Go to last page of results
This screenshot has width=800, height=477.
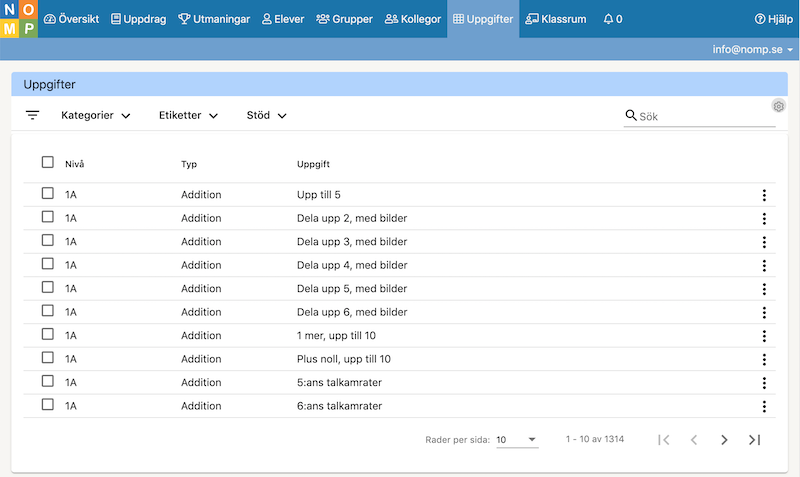(x=755, y=440)
